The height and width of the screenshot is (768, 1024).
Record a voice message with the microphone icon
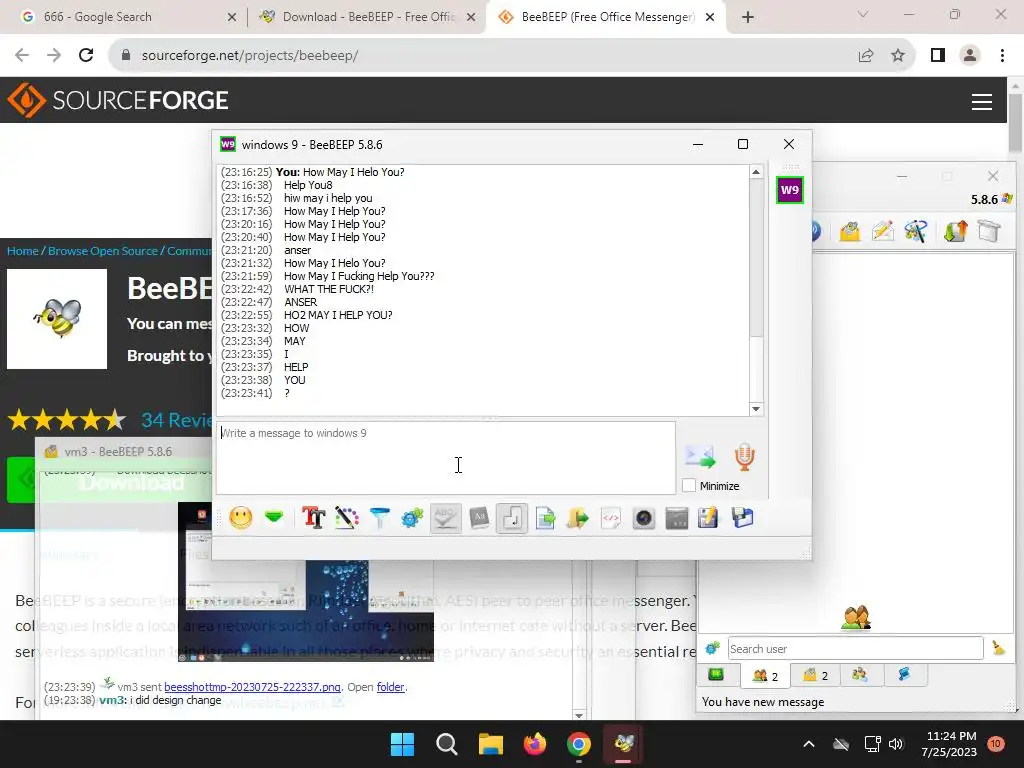click(x=744, y=456)
